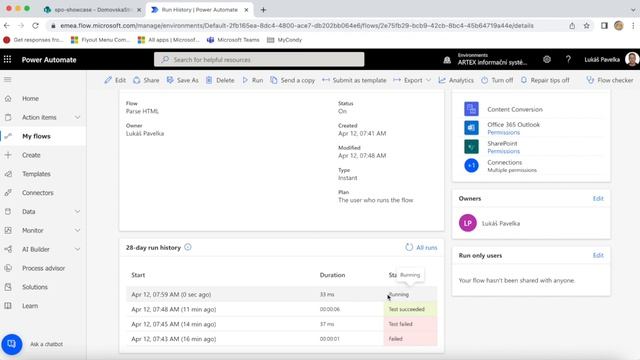Open Templates in sidebar

36,174
